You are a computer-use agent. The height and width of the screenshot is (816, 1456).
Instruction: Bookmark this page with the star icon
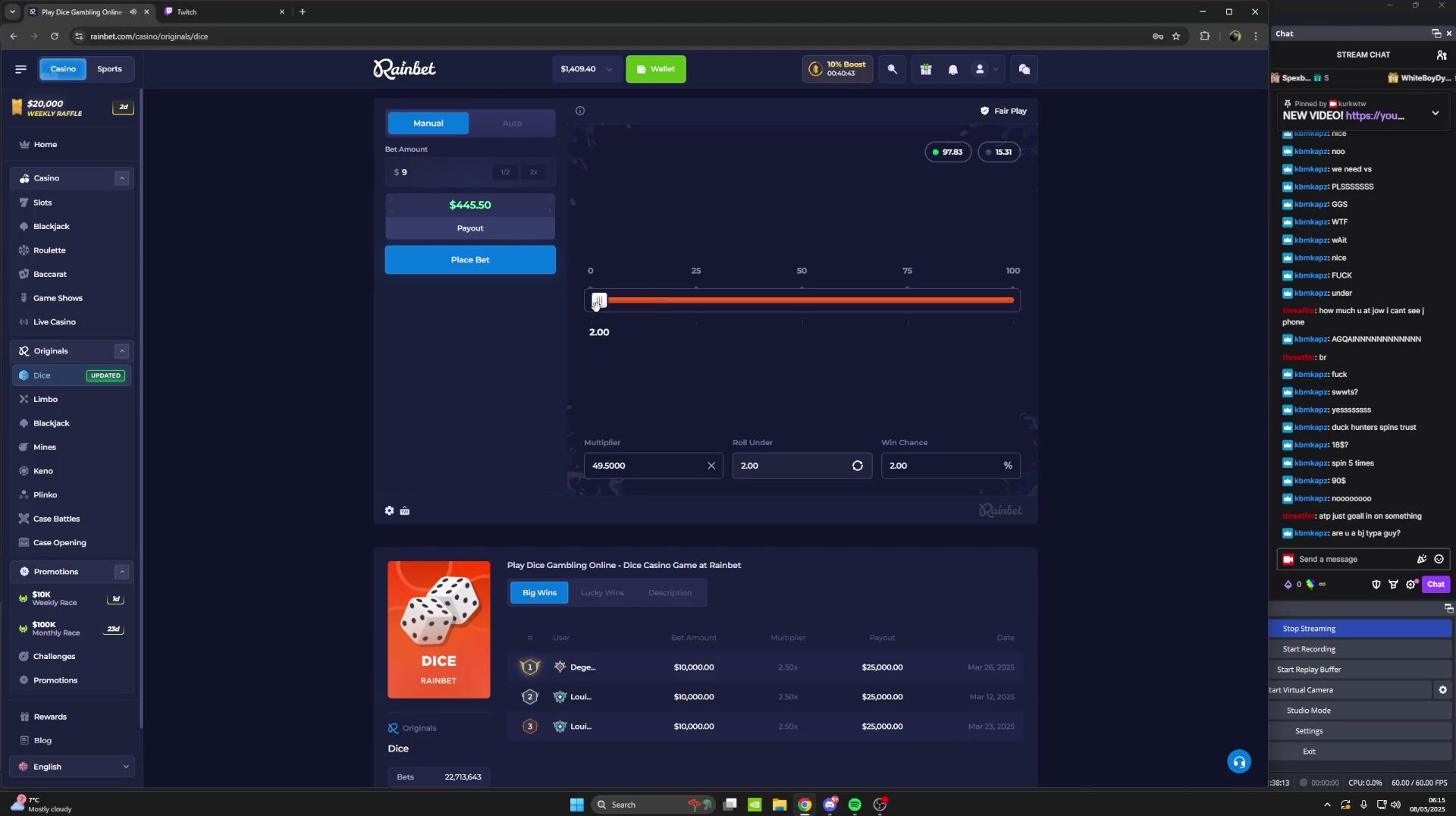1176,36
